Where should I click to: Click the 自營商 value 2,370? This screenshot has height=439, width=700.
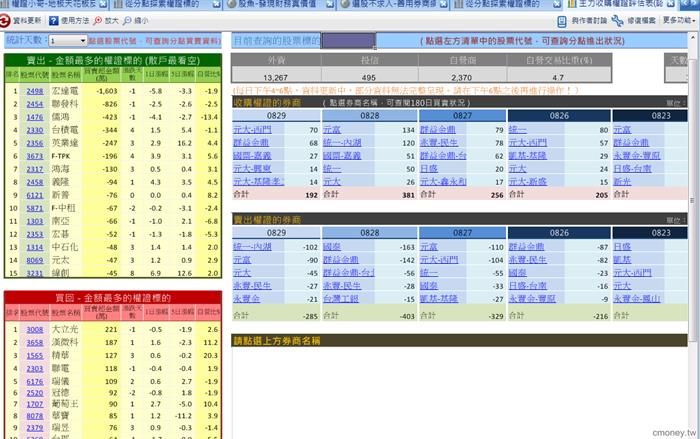462,78
